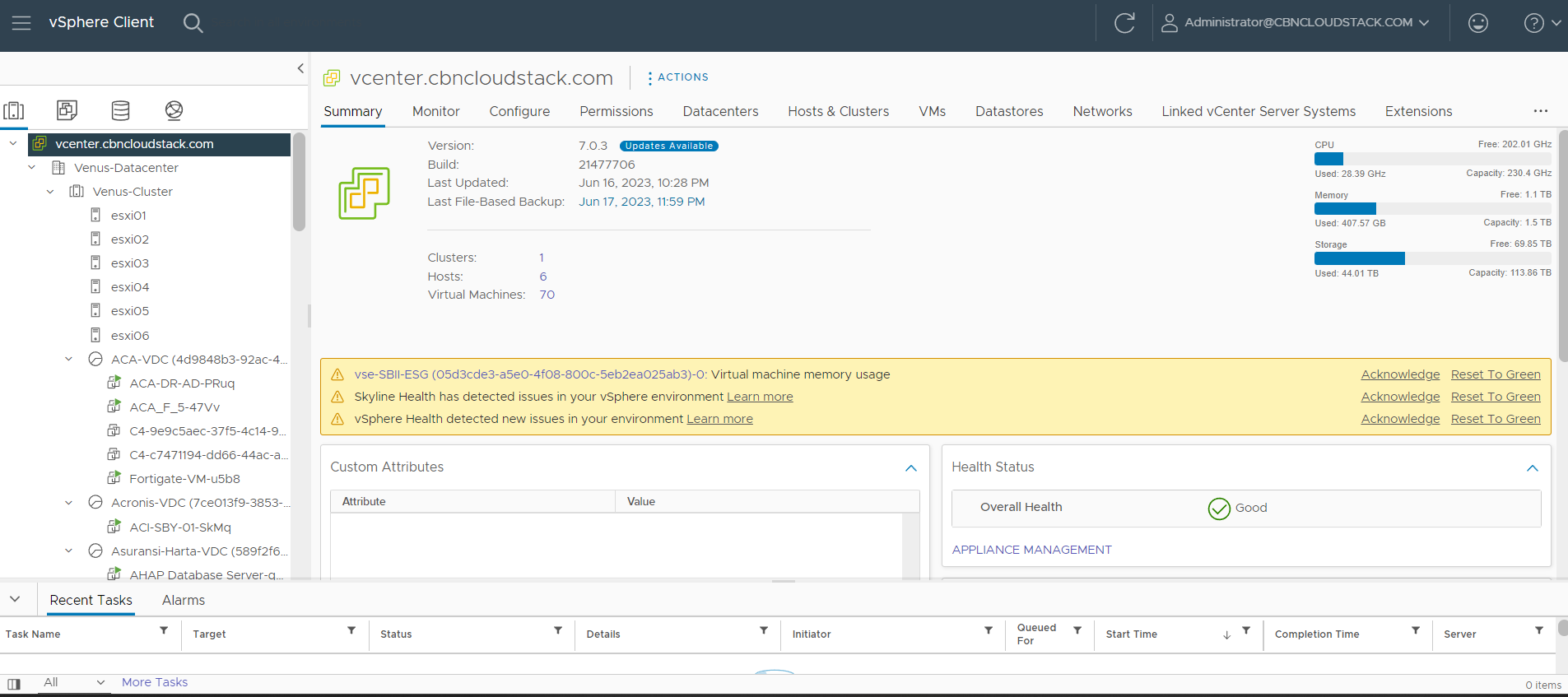
Task: Filter the Task Name column
Action: coord(164,631)
